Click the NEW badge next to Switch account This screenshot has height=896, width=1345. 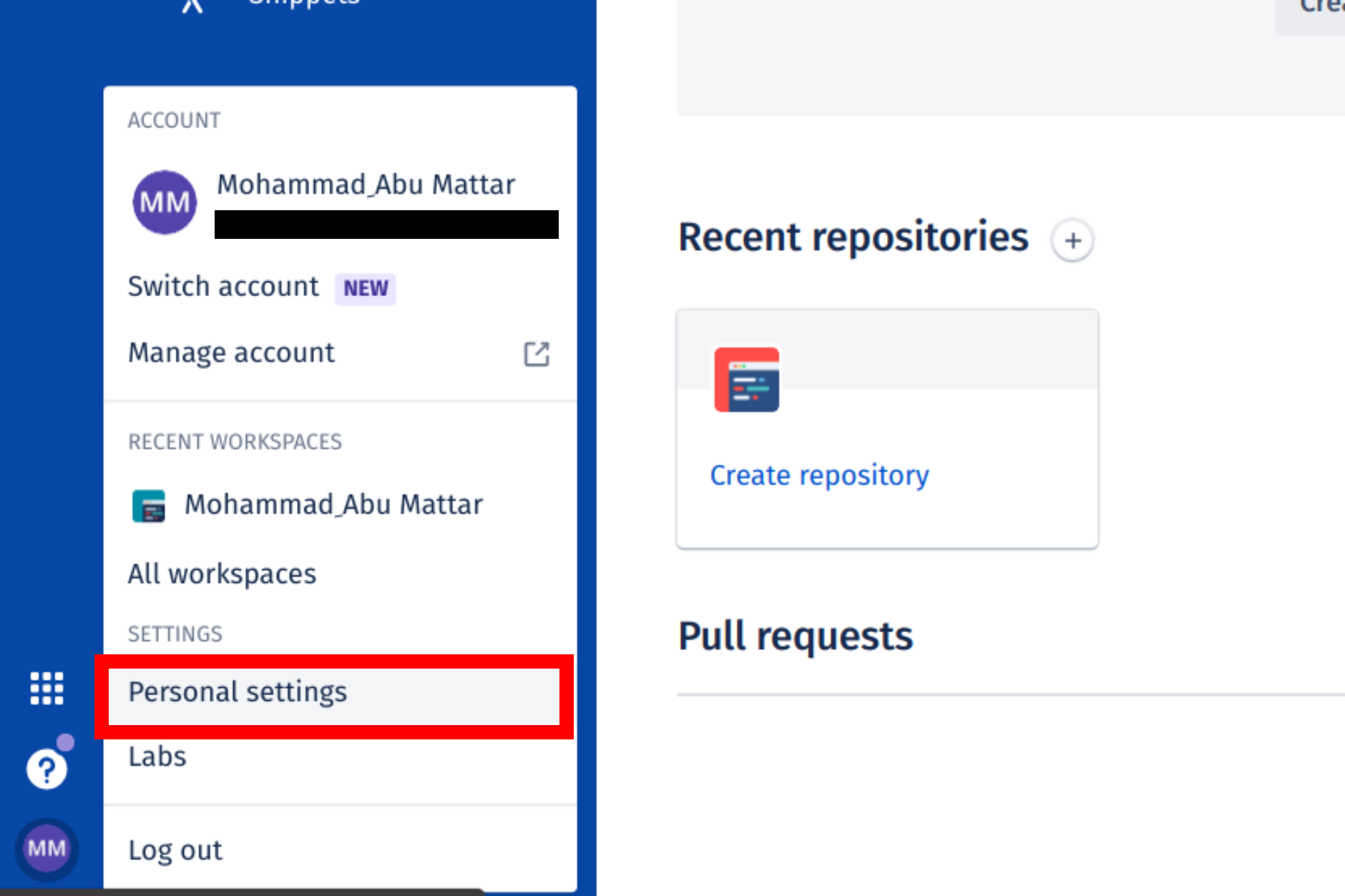365,288
